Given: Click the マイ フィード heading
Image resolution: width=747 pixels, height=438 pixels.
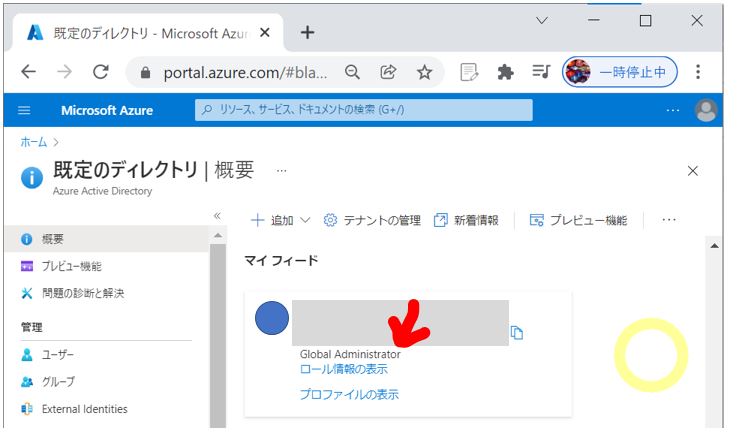Looking at the screenshot, I should coord(281,260).
